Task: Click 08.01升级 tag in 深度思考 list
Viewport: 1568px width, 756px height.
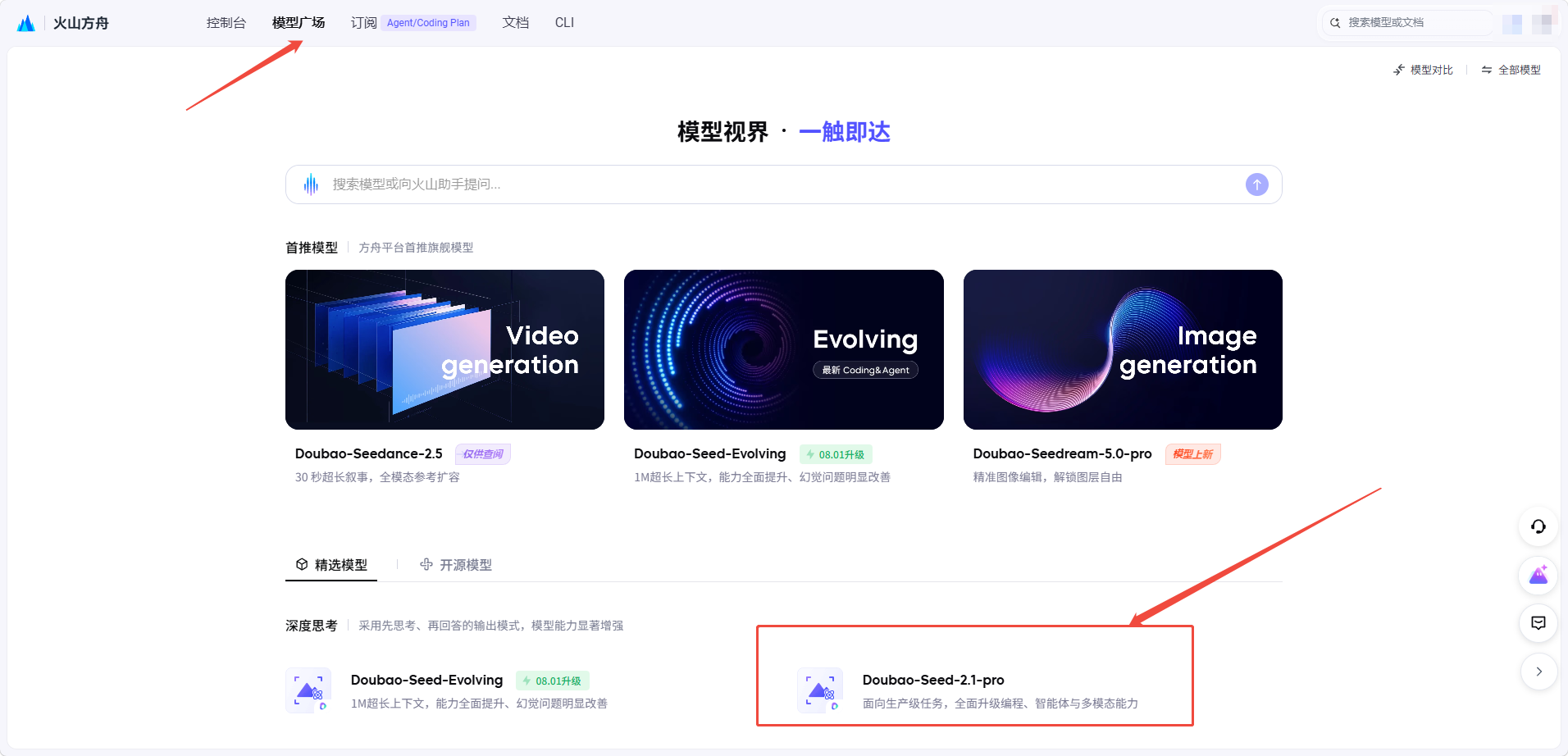Action: point(553,681)
